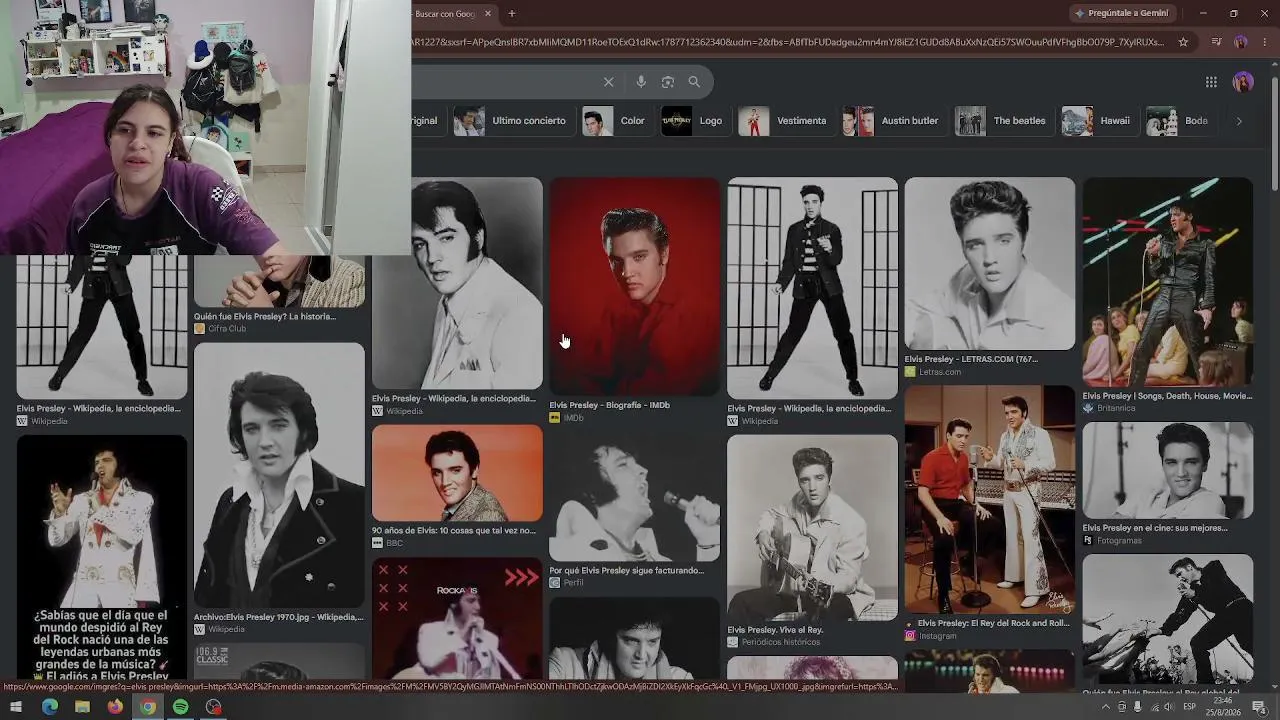Switch to Chrome in the taskbar

[148, 707]
